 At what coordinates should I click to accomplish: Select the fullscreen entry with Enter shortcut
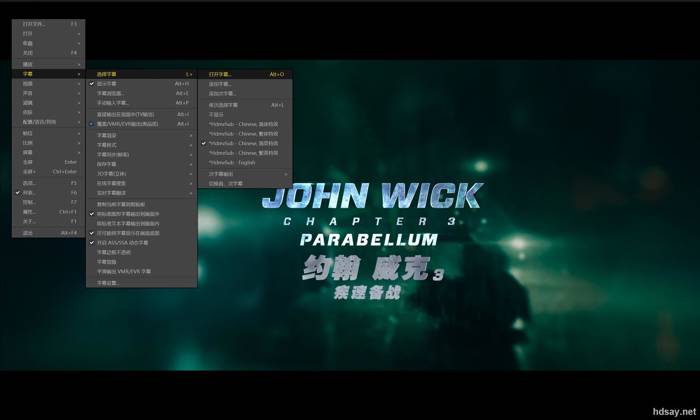click(49, 162)
